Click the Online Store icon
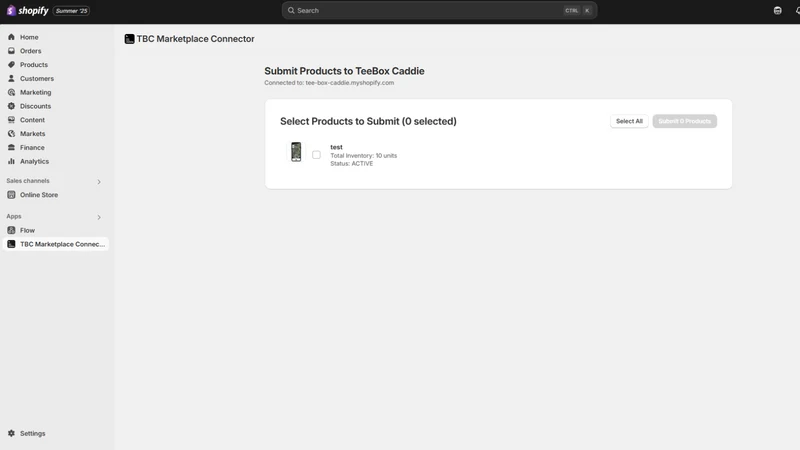This screenshot has height=450, width=800. (11, 195)
